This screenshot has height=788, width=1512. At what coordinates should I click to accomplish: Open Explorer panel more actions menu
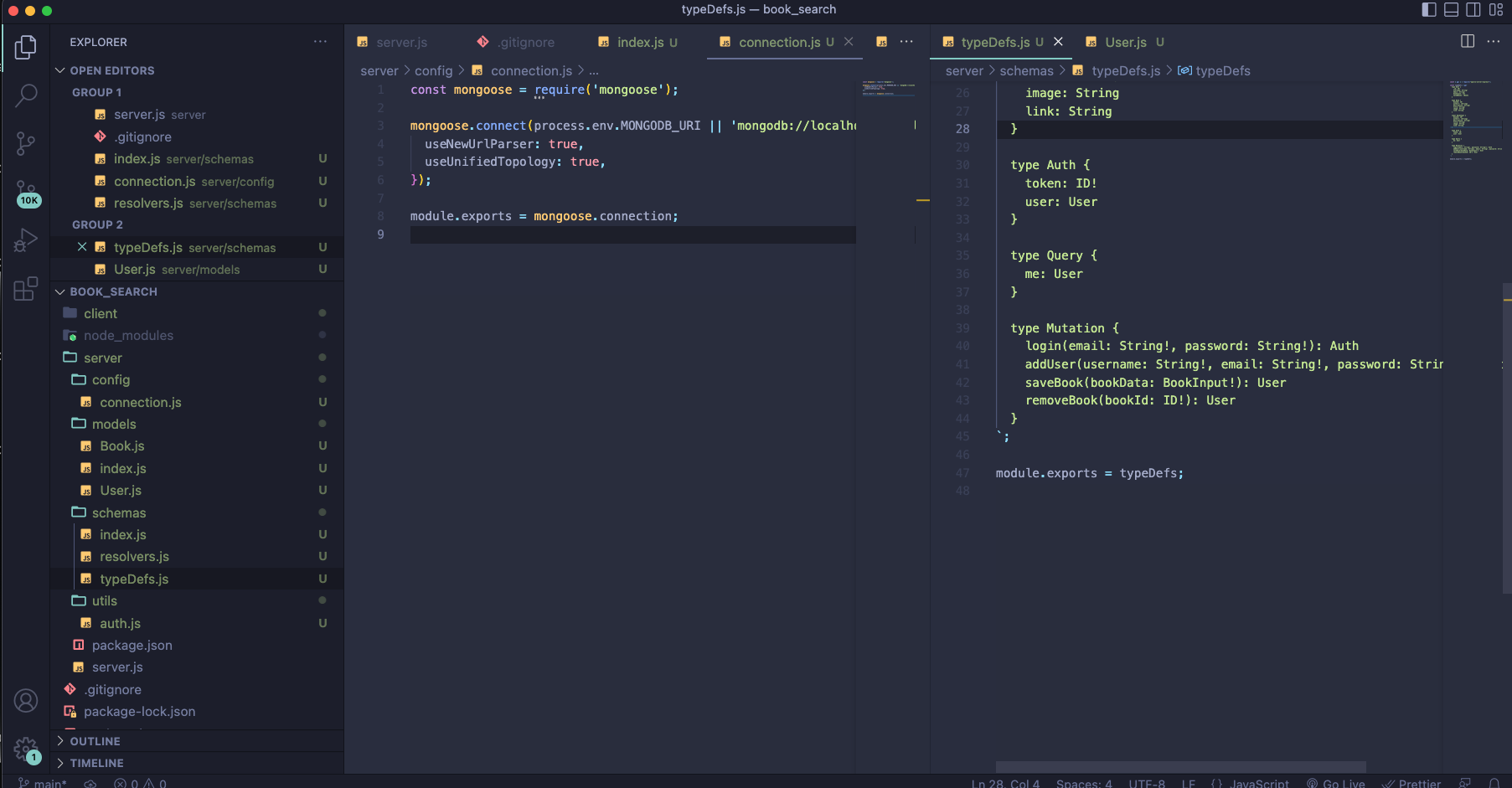[320, 42]
